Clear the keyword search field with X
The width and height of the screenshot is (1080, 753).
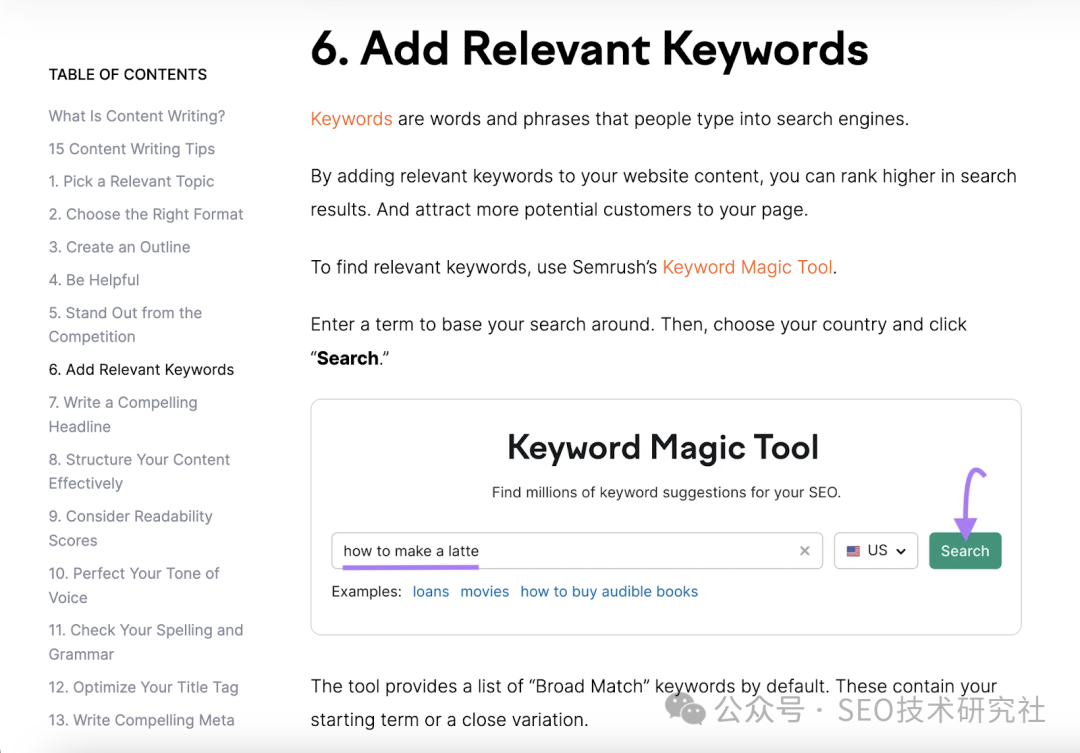coord(804,551)
